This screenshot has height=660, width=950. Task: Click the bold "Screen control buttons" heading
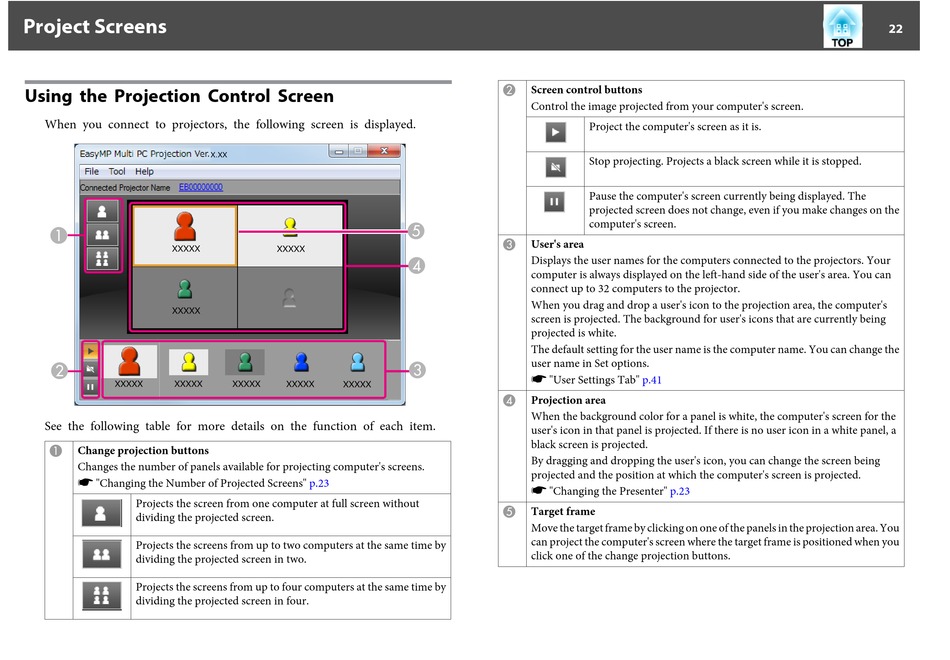[586, 90]
